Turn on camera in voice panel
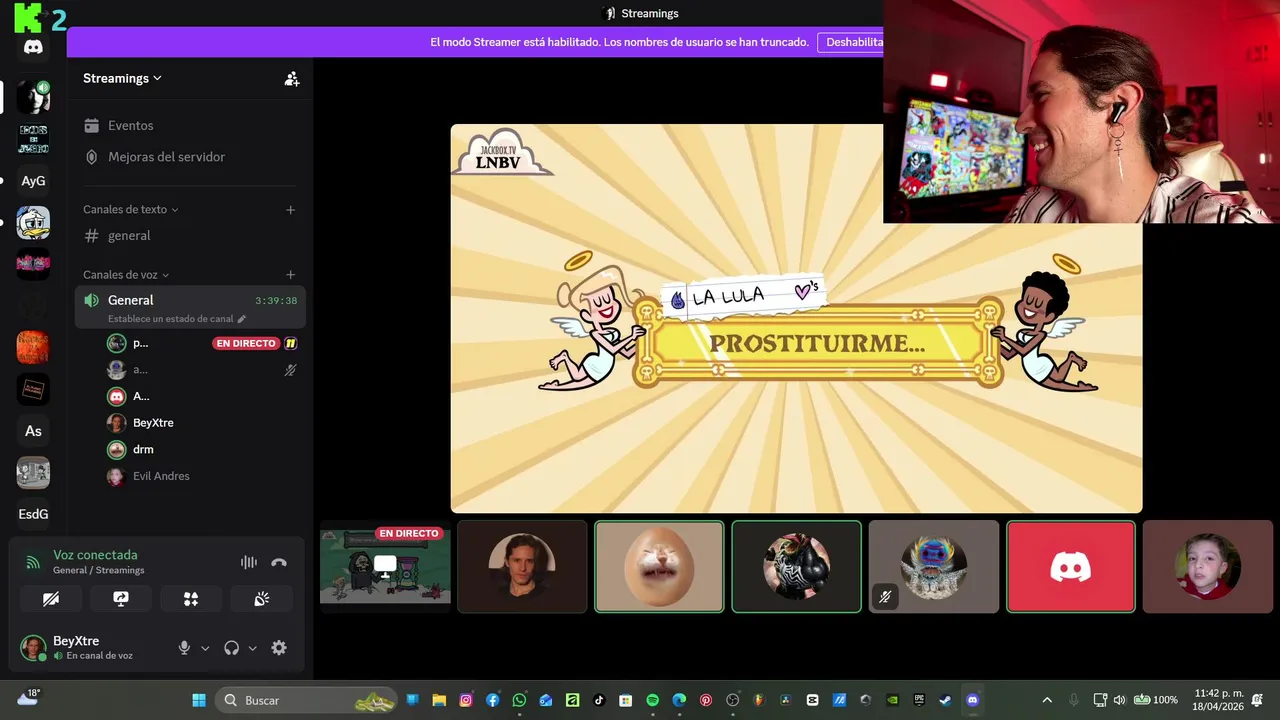Image resolution: width=1280 pixels, height=720 pixels. [51, 599]
